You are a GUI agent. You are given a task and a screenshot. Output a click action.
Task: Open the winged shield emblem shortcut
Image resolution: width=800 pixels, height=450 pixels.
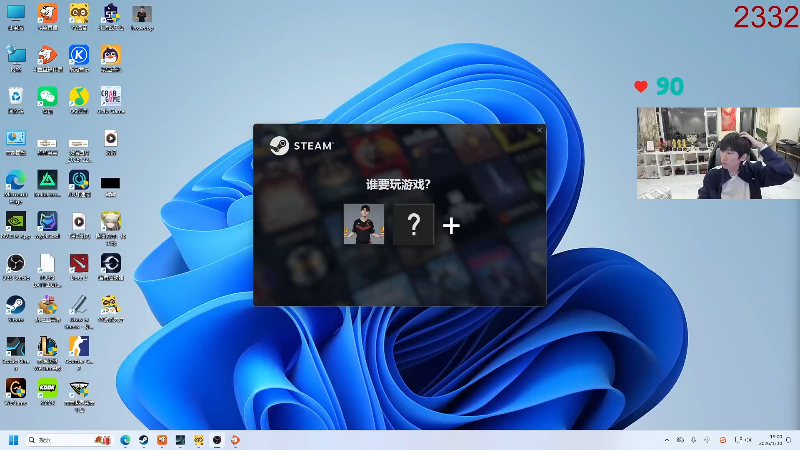click(79, 395)
